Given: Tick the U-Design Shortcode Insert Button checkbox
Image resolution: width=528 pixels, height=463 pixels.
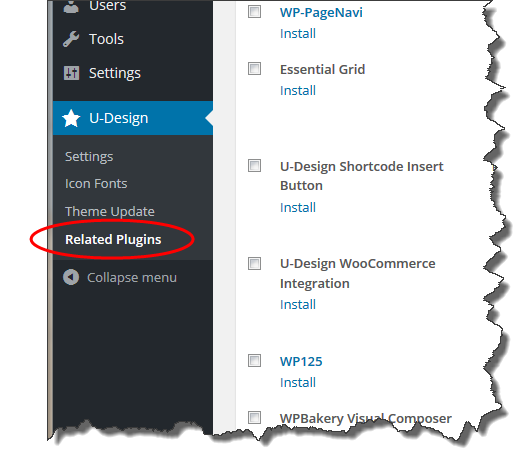Looking at the screenshot, I should pyautogui.click(x=254, y=166).
